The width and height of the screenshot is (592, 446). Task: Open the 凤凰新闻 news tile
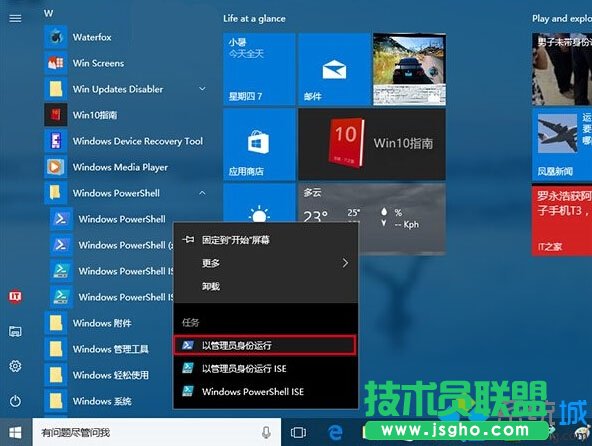coord(562,145)
